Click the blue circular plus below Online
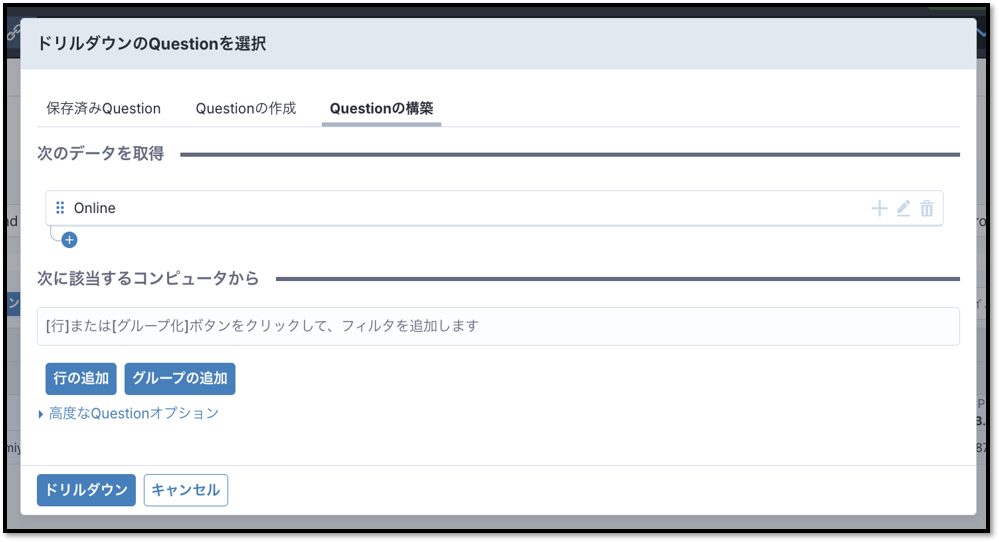This screenshot has width=999, height=542. (69, 240)
